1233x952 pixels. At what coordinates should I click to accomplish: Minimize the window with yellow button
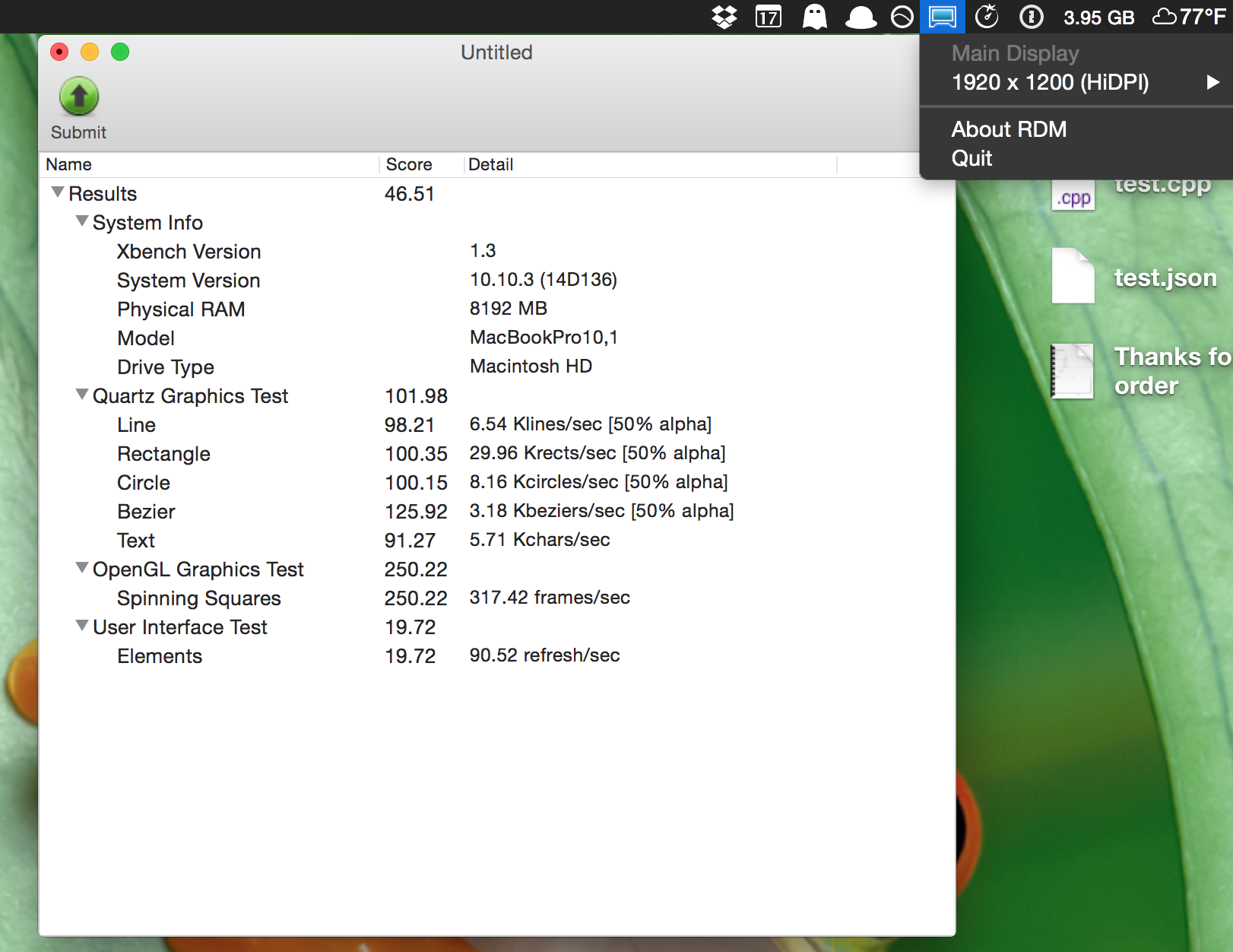pos(90,52)
